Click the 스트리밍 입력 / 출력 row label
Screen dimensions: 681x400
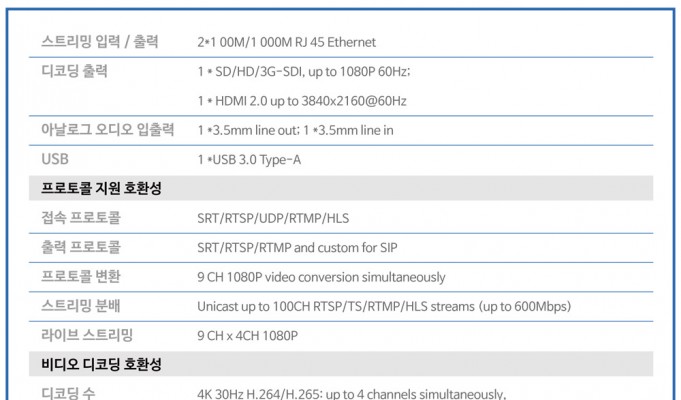click(x=98, y=42)
